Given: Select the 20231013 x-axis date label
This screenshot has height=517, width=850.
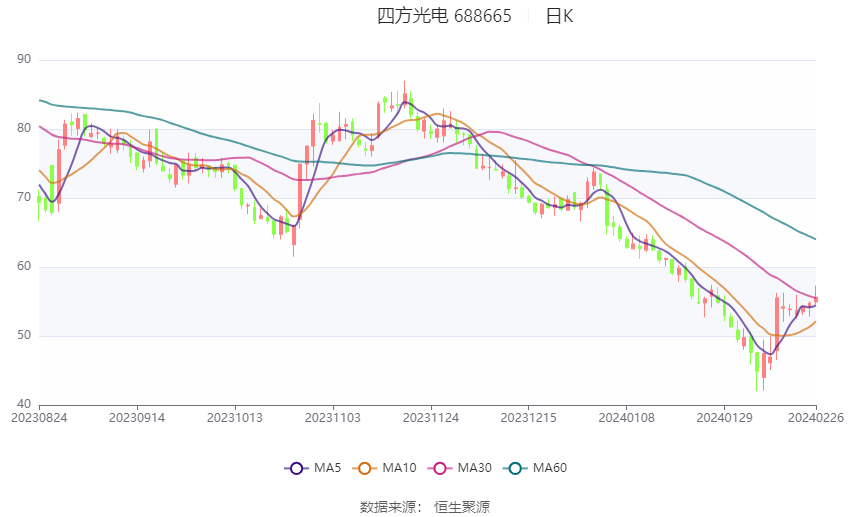Looking at the screenshot, I should coord(235,418).
